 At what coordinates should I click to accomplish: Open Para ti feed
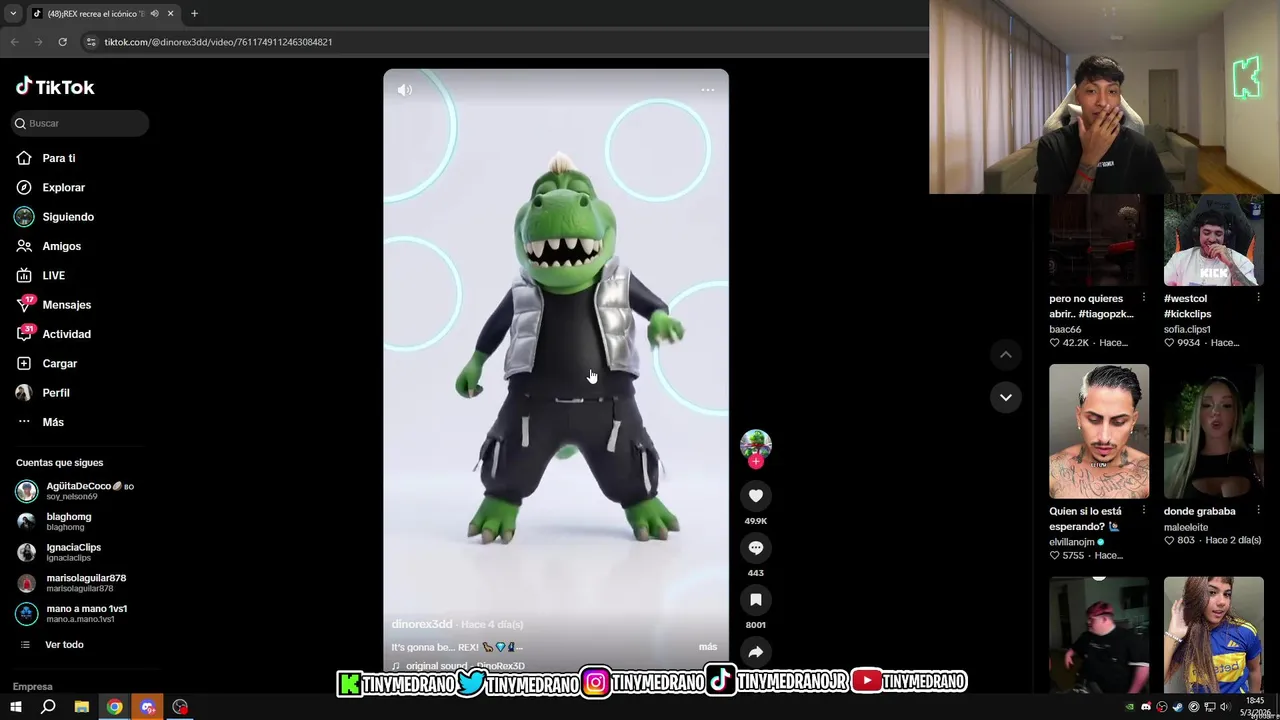(x=46, y=158)
